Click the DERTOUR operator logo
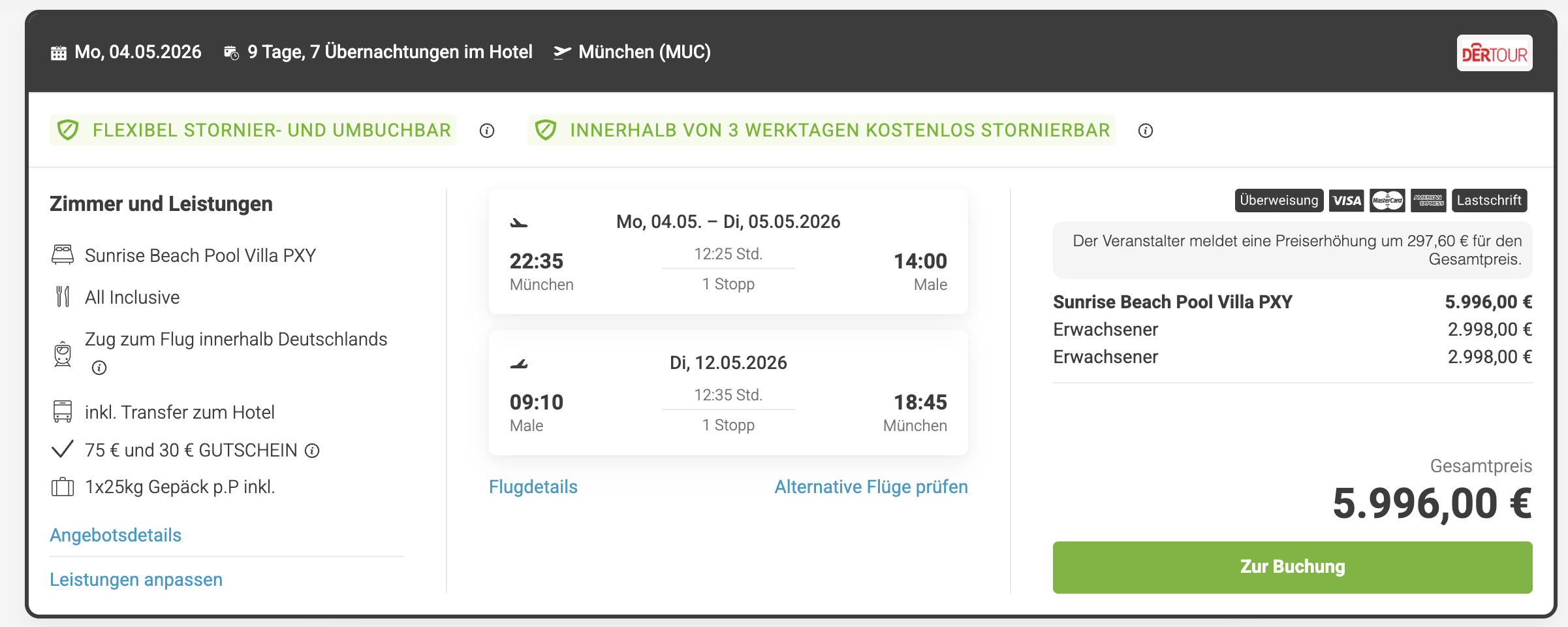 pos(1494,54)
